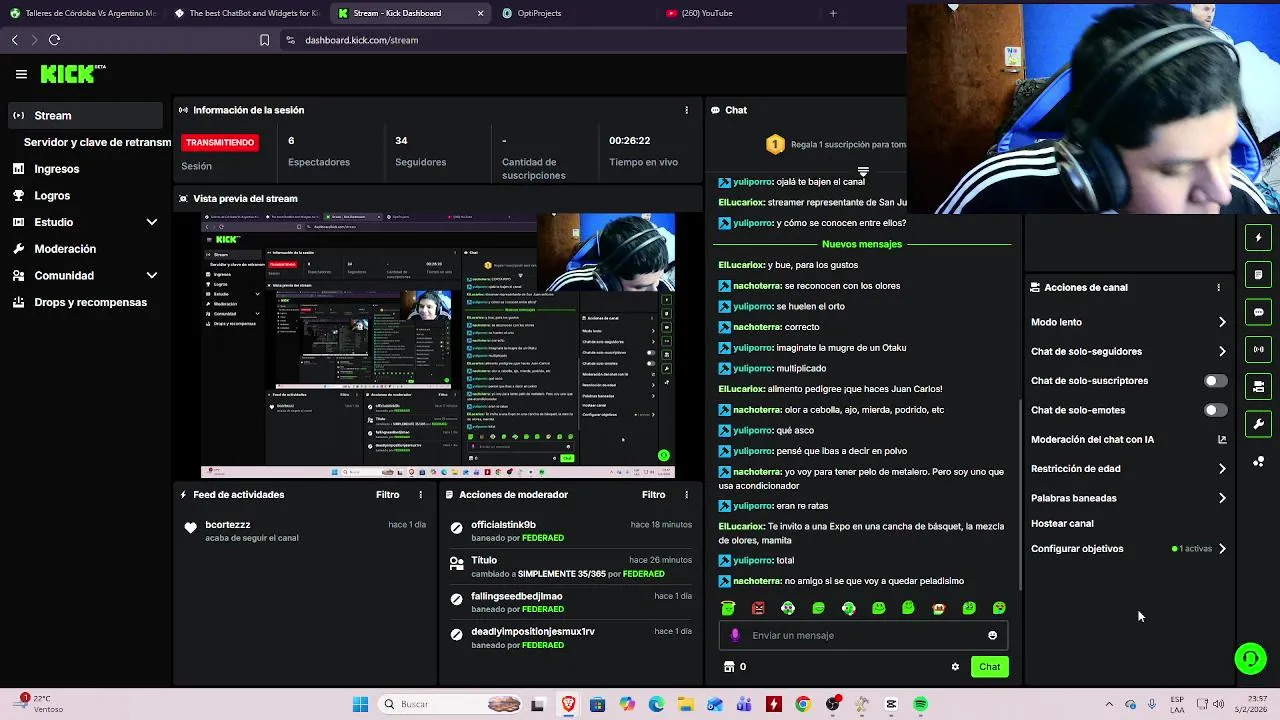
Task: Click the chat panel scrollbar
Action: (x=1020, y=495)
